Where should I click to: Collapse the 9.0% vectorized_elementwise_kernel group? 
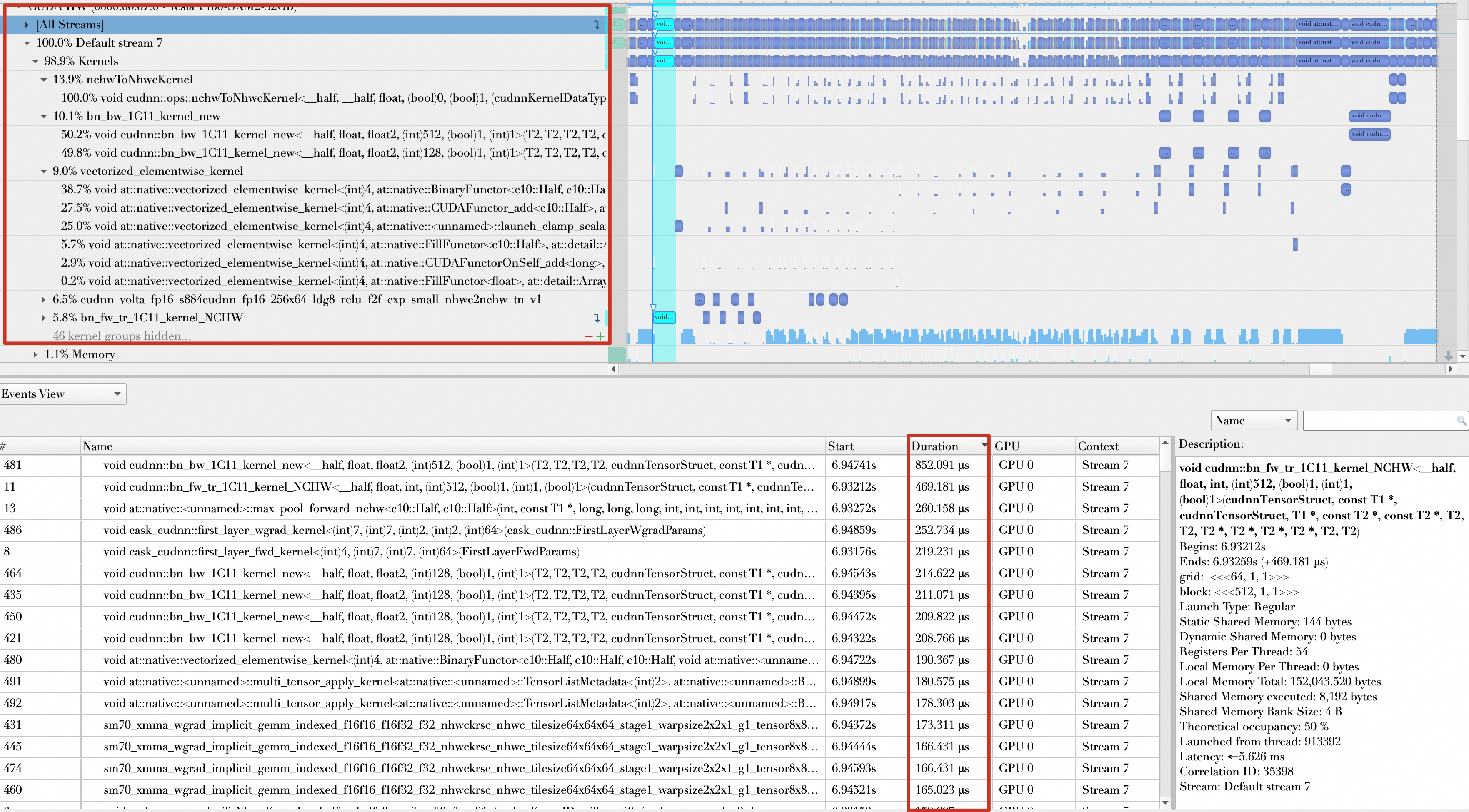(43, 171)
